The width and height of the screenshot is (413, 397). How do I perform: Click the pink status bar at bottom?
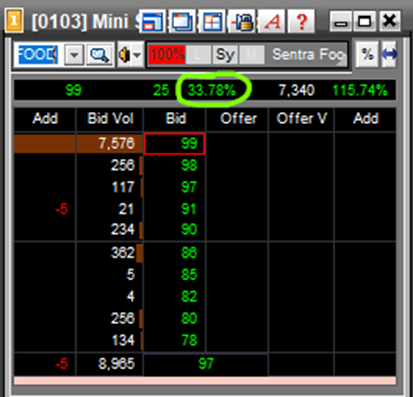205,381
